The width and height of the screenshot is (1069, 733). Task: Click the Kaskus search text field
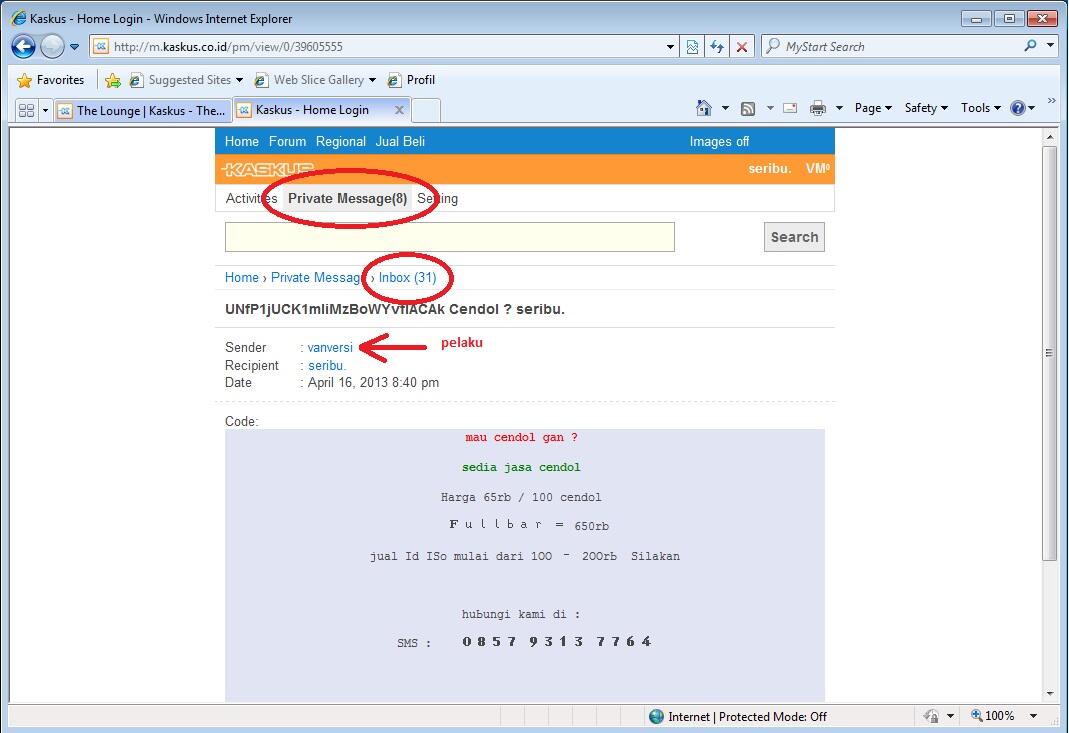pos(450,237)
